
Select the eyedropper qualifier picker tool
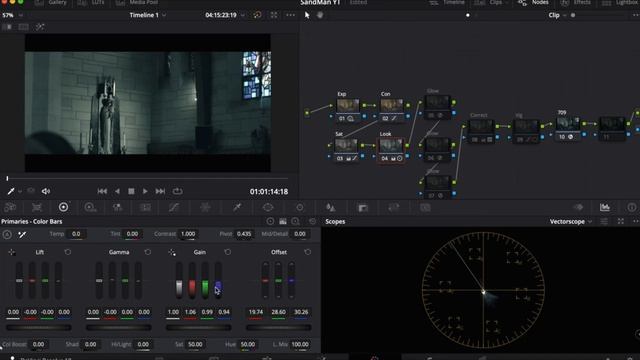(11, 191)
